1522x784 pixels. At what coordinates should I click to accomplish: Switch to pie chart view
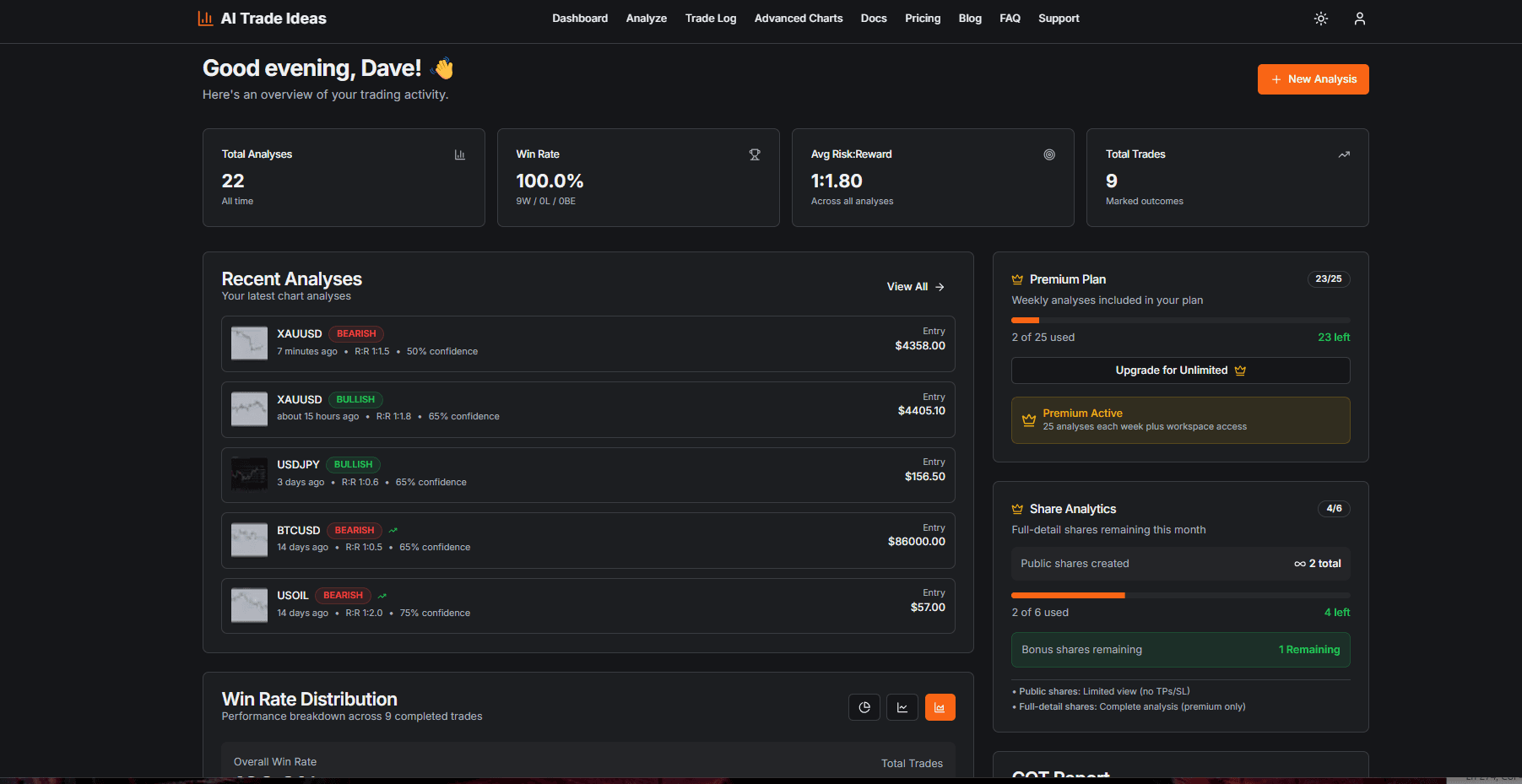click(864, 707)
